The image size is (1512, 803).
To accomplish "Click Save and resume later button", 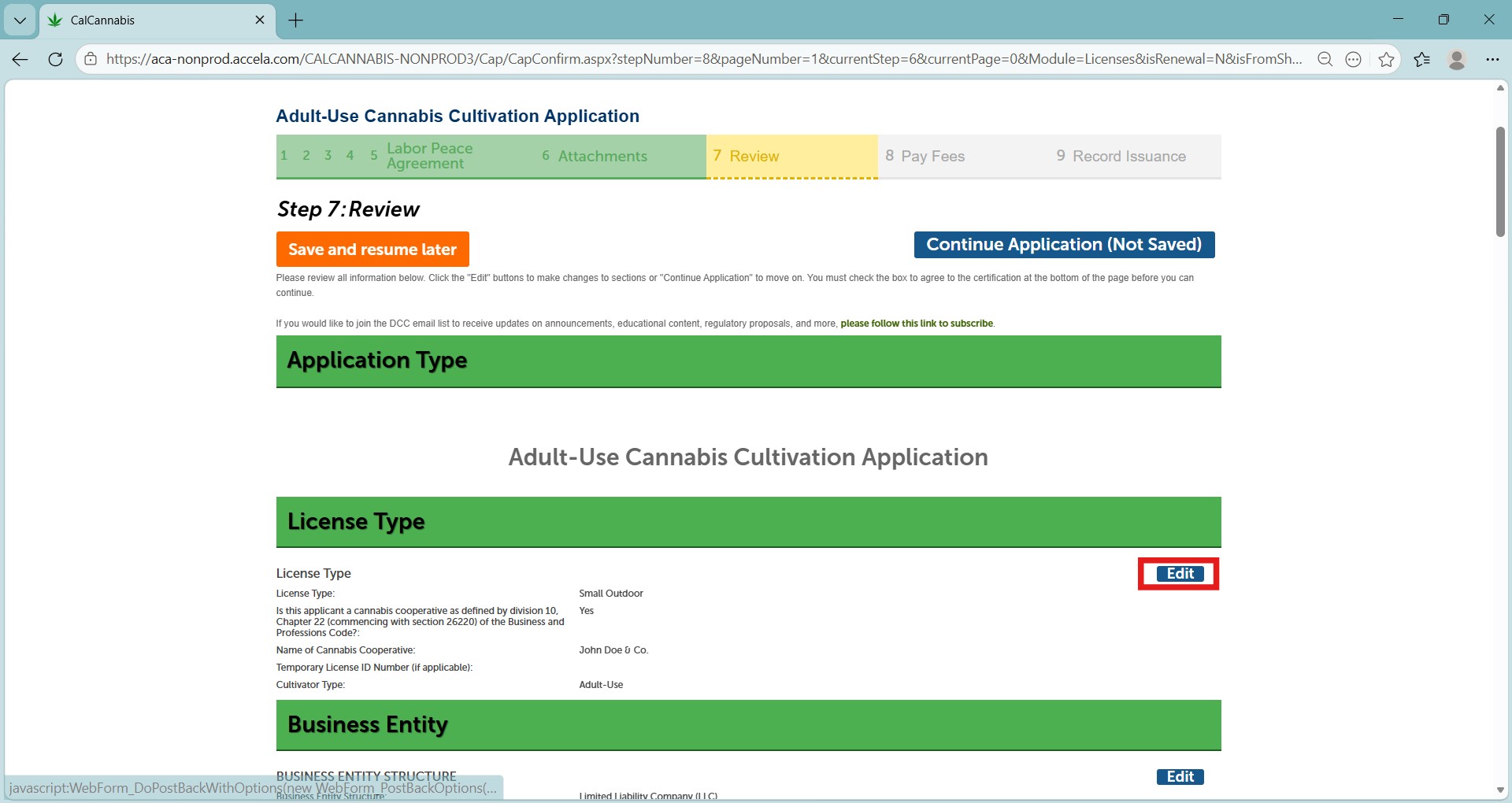I will tap(372, 250).
